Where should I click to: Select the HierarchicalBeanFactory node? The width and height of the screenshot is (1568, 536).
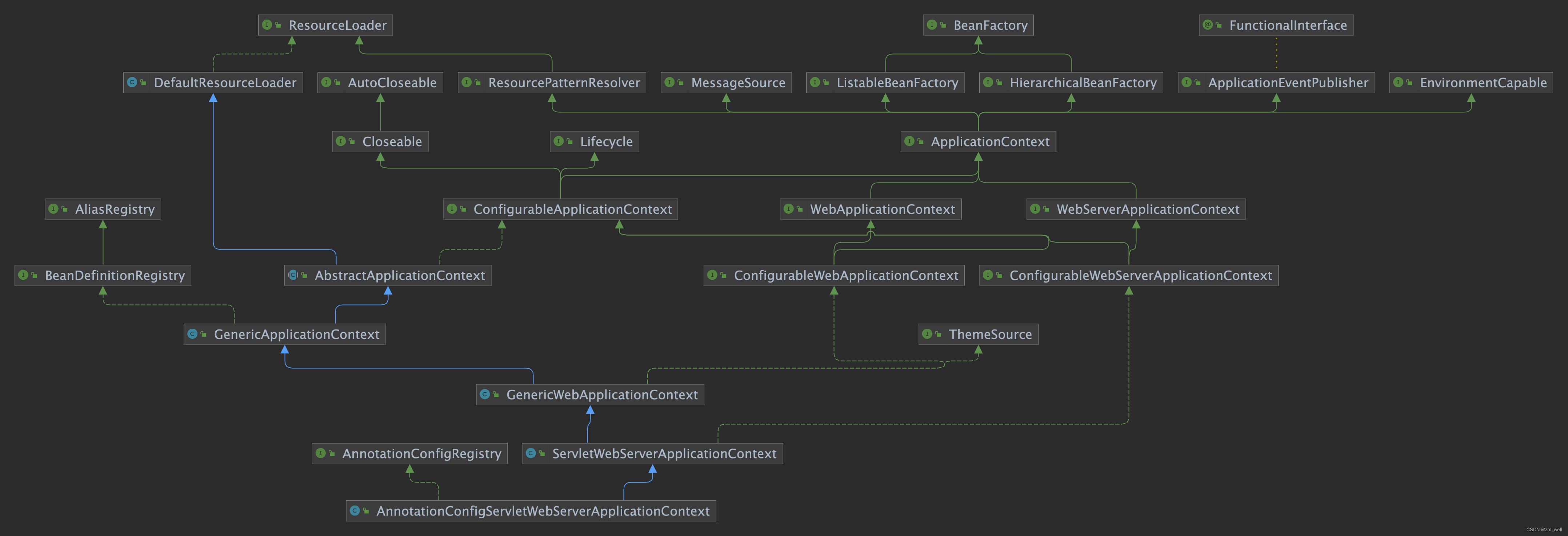[1082, 83]
